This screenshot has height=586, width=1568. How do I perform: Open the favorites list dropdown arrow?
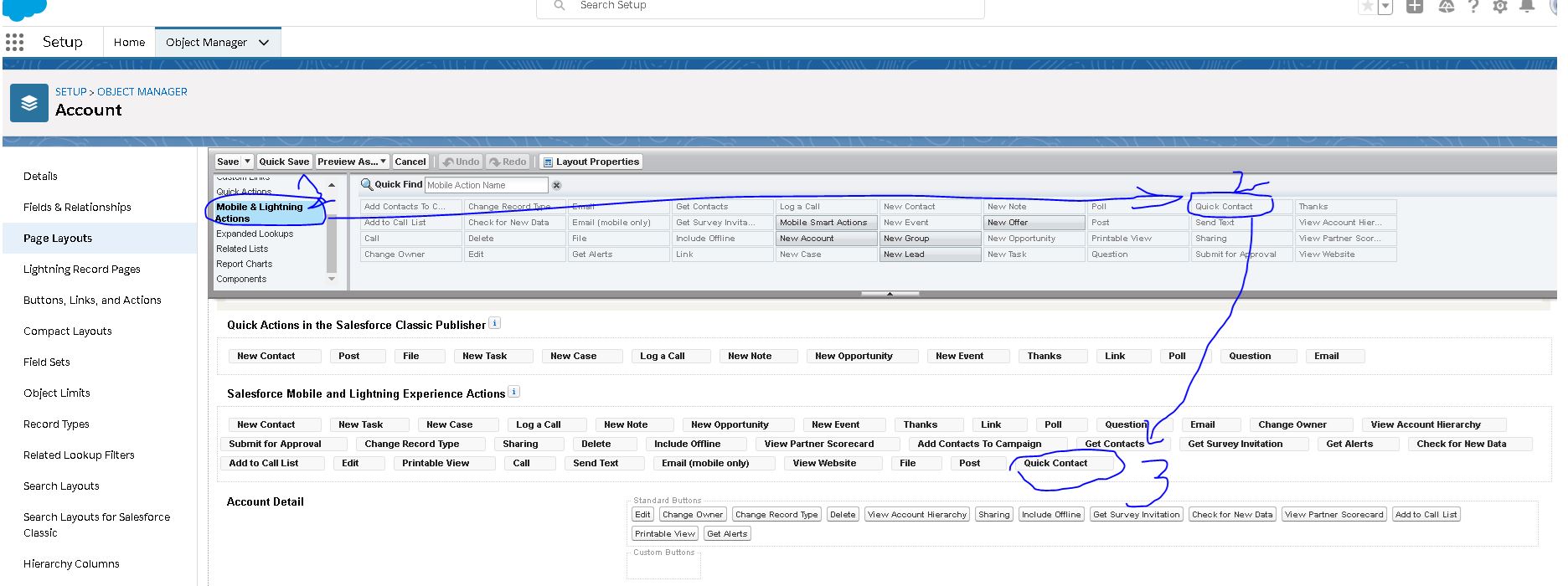1385,6
